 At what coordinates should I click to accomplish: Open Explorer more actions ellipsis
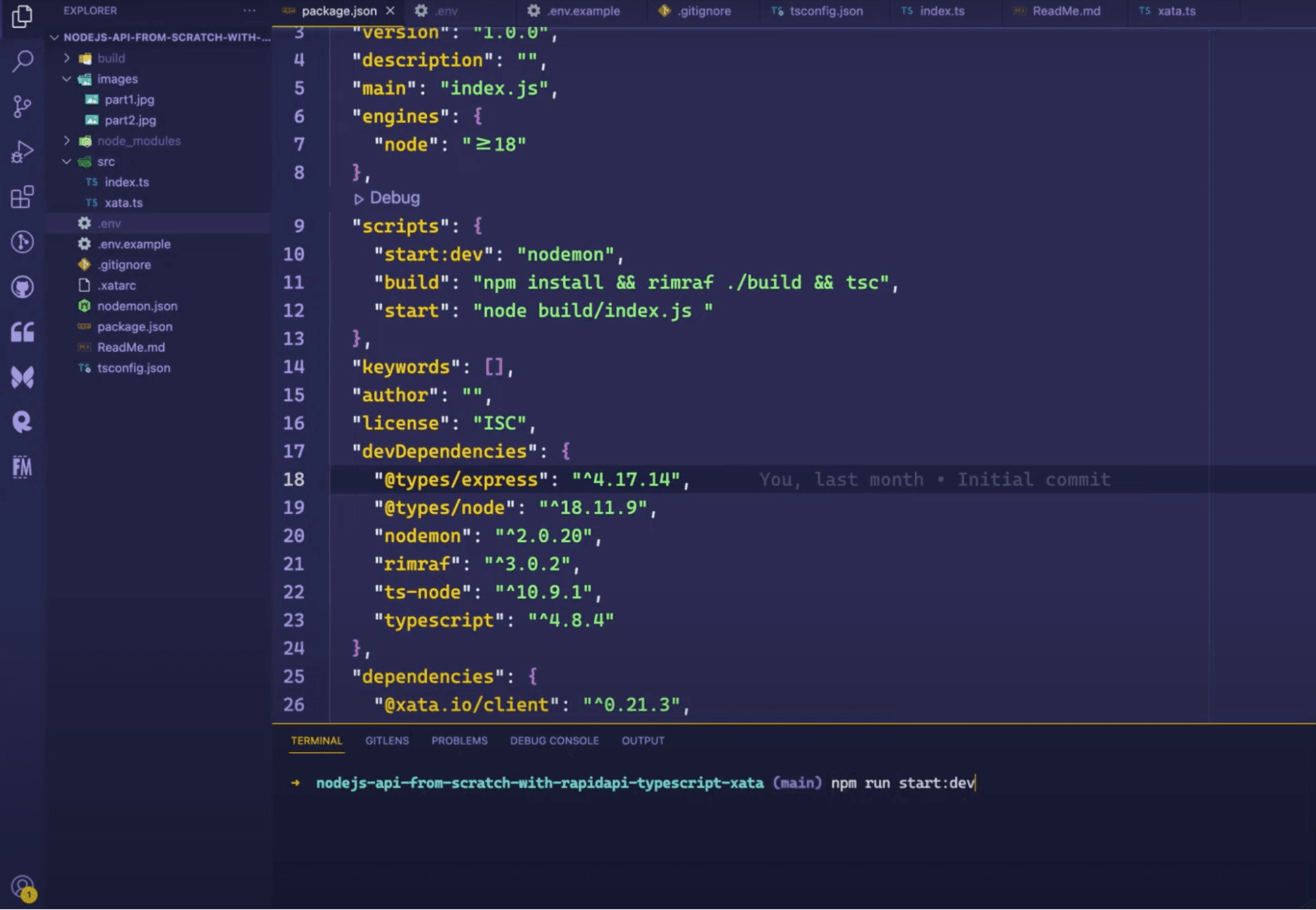(x=250, y=11)
